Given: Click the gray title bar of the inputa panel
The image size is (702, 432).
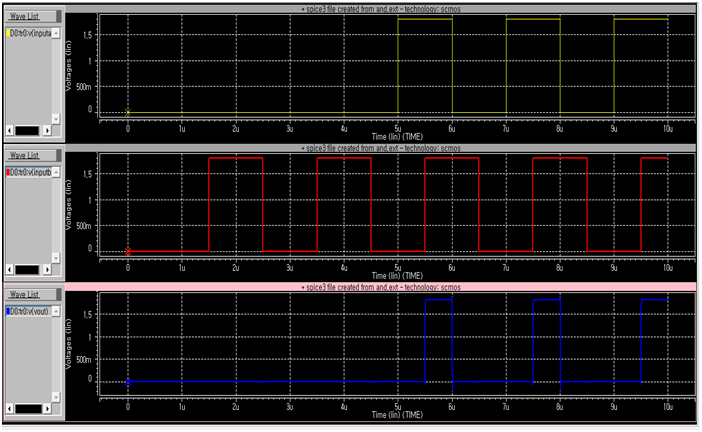Looking at the screenshot, I should 381,9.
